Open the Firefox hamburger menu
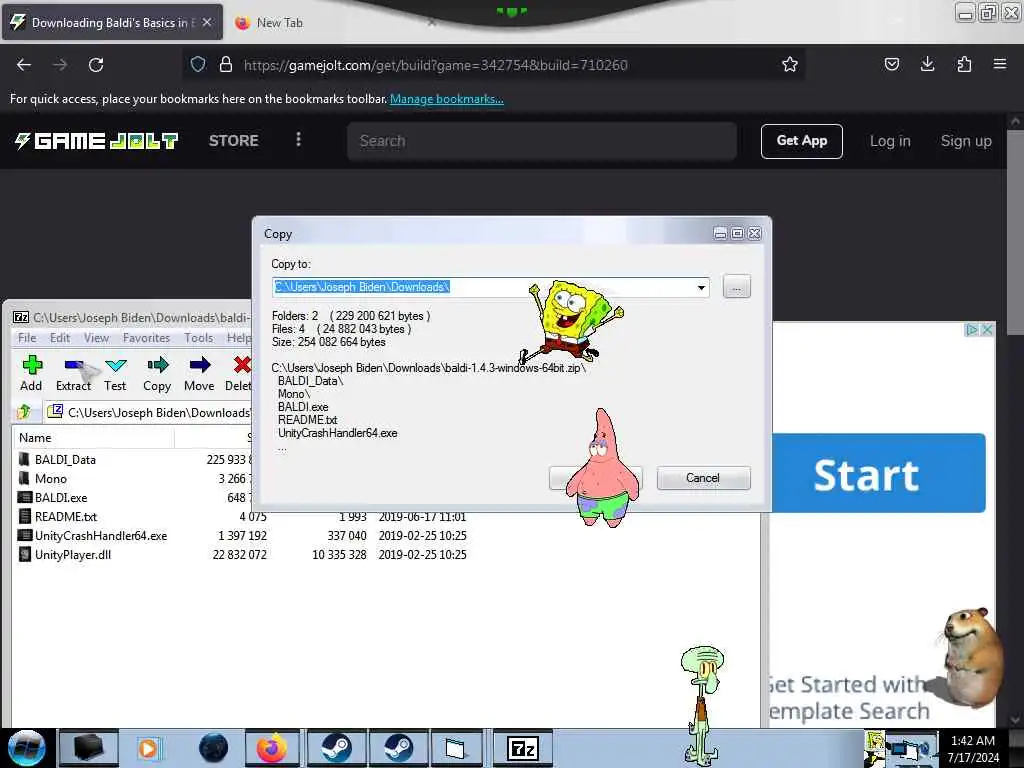This screenshot has height=768, width=1024. click(1000, 64)
